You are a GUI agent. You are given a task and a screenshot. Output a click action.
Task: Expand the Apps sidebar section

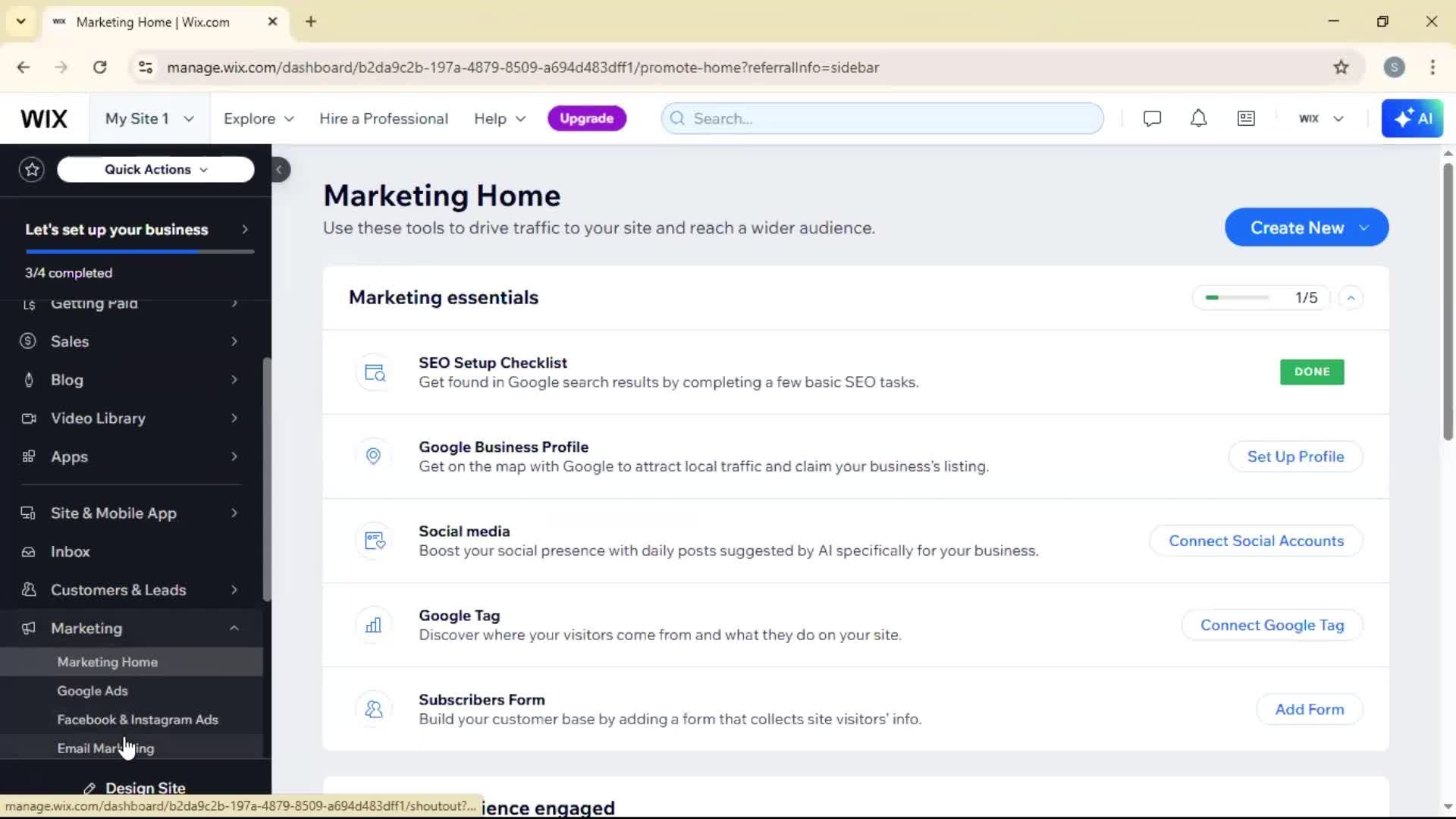pyautogui.click(x=234, y=457)
